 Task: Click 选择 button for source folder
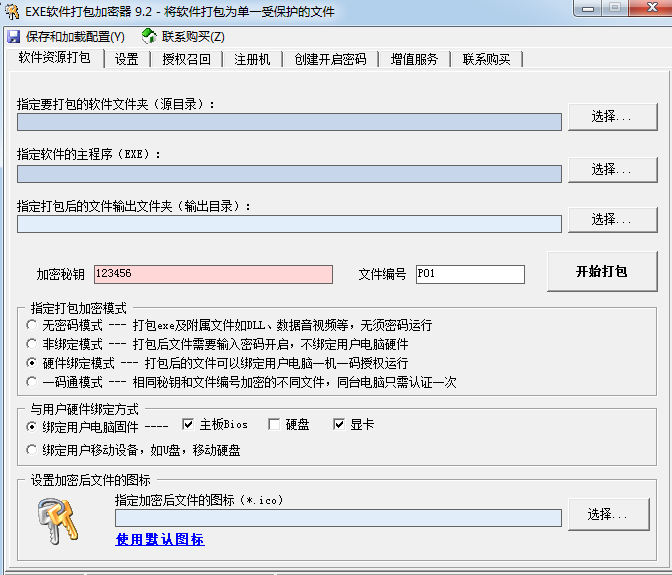pyautogui.click(x=612, y=117)
